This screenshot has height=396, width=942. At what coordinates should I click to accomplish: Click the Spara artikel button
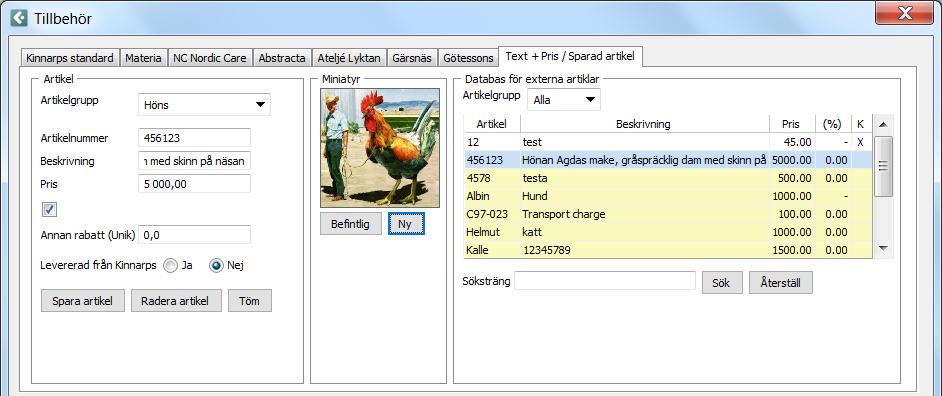[x=82, y=300]
